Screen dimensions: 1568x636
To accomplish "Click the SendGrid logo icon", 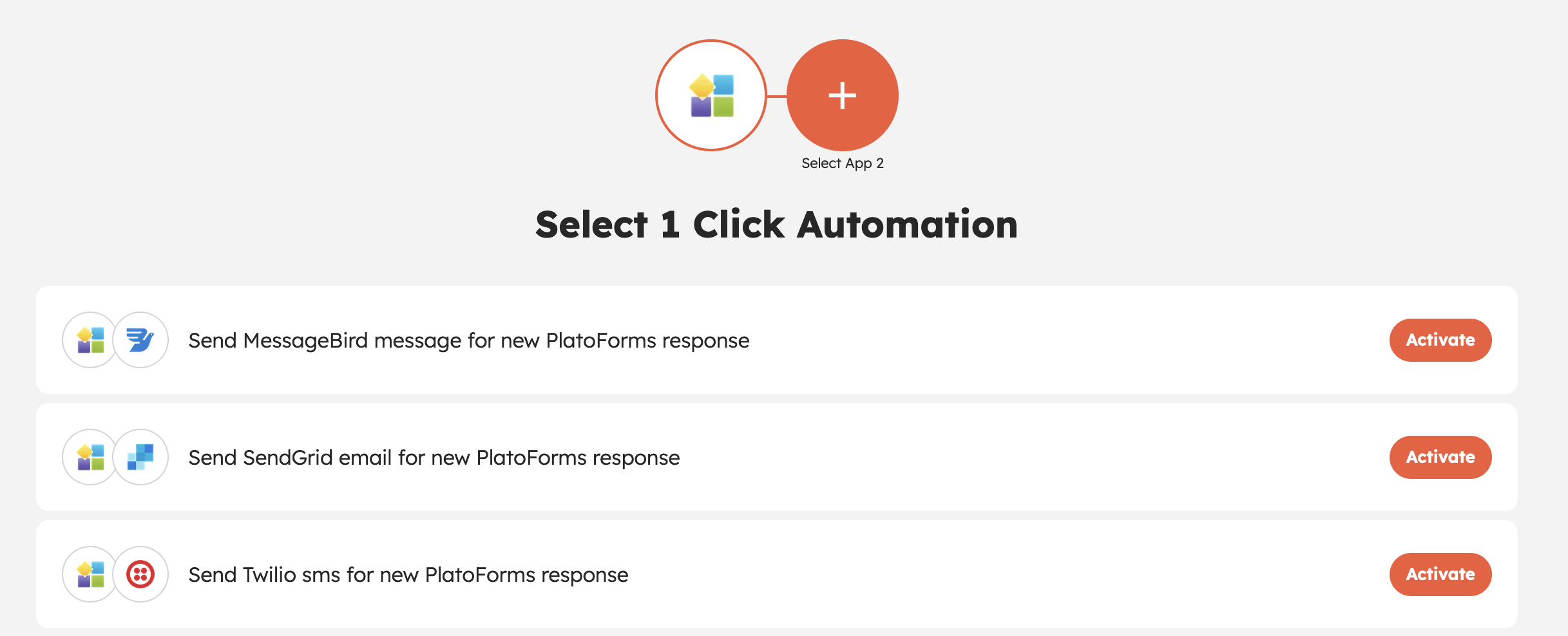I will pyautogui.click(x=140, y=457).
